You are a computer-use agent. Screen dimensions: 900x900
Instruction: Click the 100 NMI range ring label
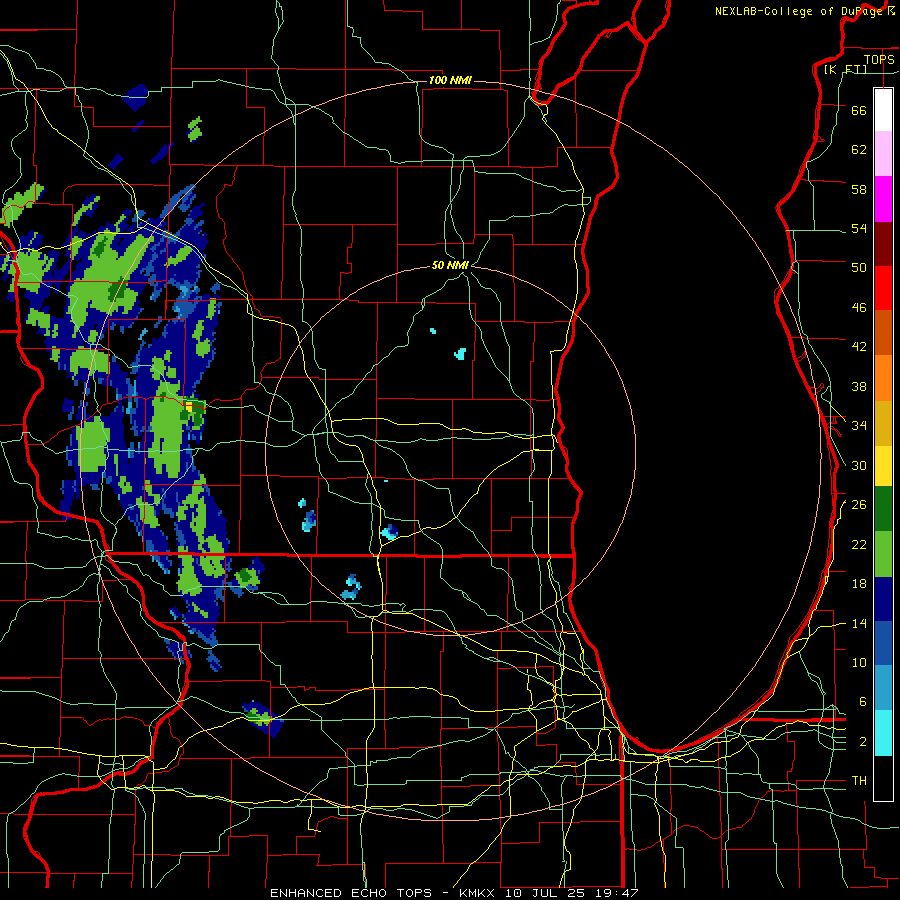pyautogui.click(x=450, y=80)
